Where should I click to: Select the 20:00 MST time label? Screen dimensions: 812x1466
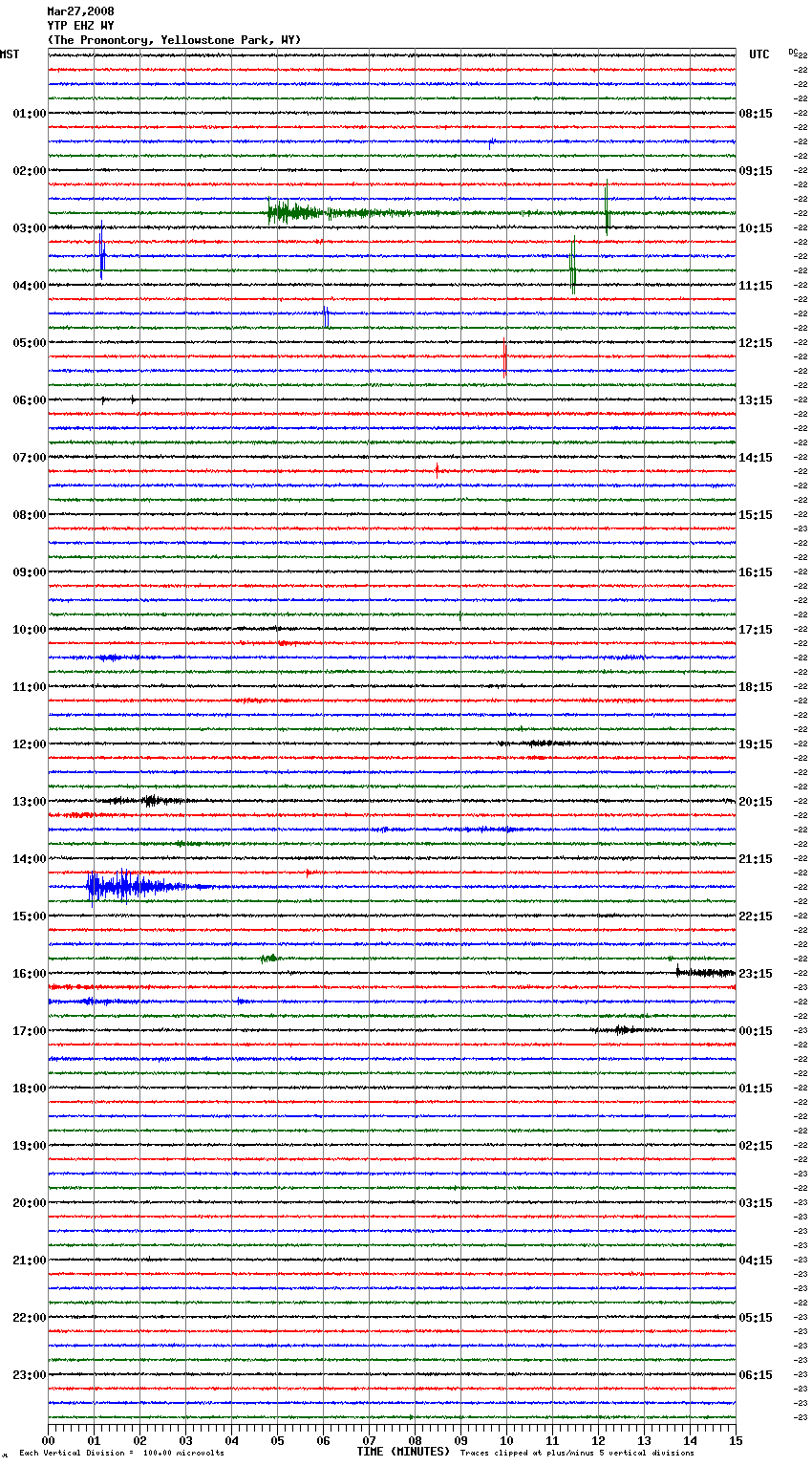coord(30,1203)
